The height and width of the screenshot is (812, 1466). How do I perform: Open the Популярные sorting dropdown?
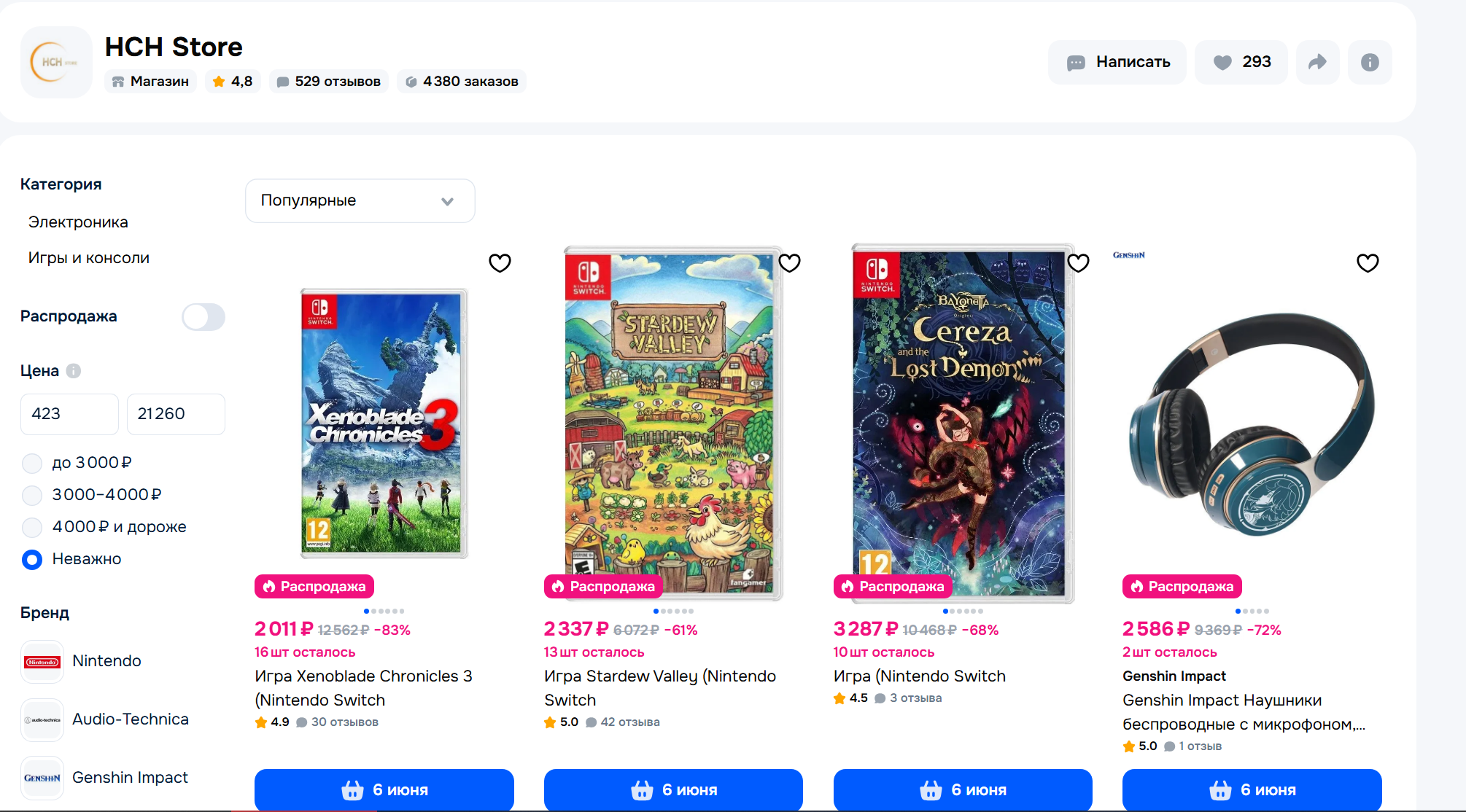click(360, 200)
